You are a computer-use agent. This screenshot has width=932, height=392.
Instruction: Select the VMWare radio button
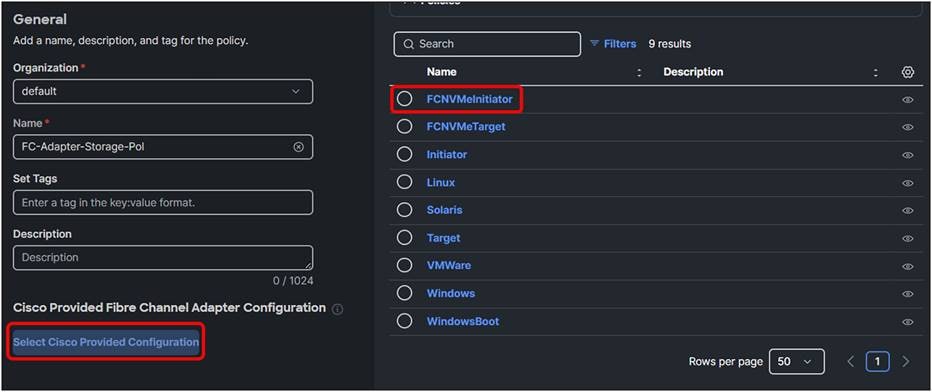[x=404, y=265]
